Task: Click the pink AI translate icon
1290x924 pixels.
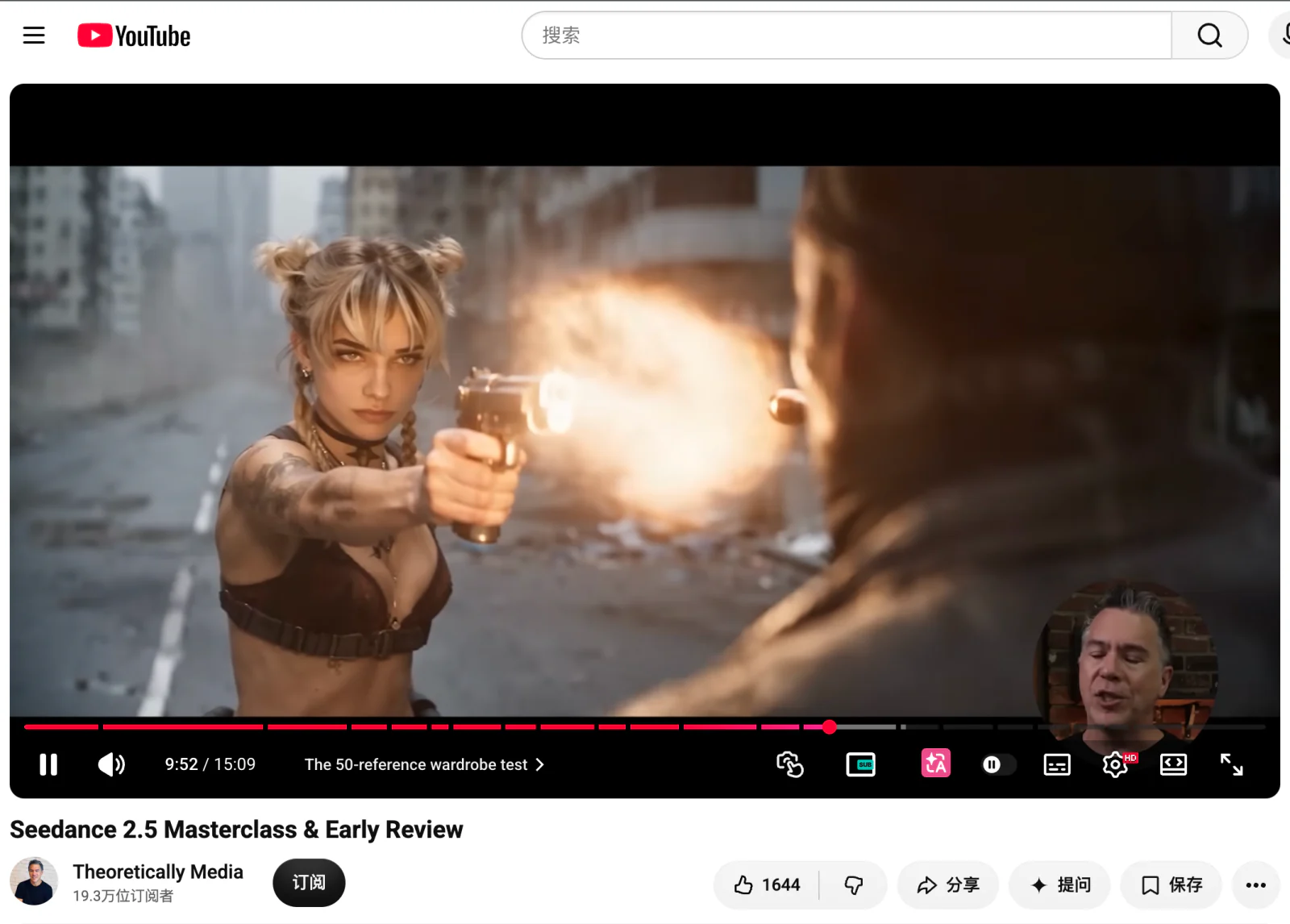Action: tap(936, 764)
